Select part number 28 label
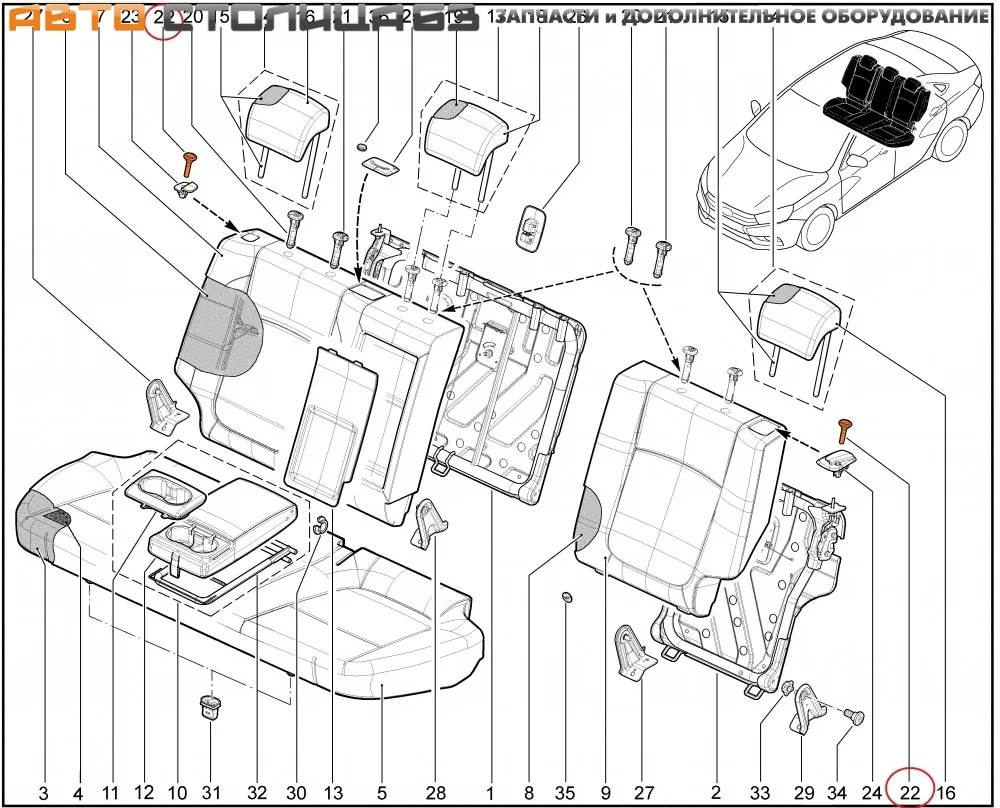 pyautogui.click(x=435, y=793)
